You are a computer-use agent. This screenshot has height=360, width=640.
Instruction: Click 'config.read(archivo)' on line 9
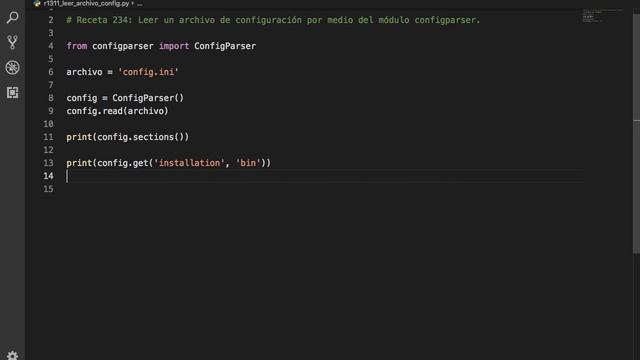117,111
